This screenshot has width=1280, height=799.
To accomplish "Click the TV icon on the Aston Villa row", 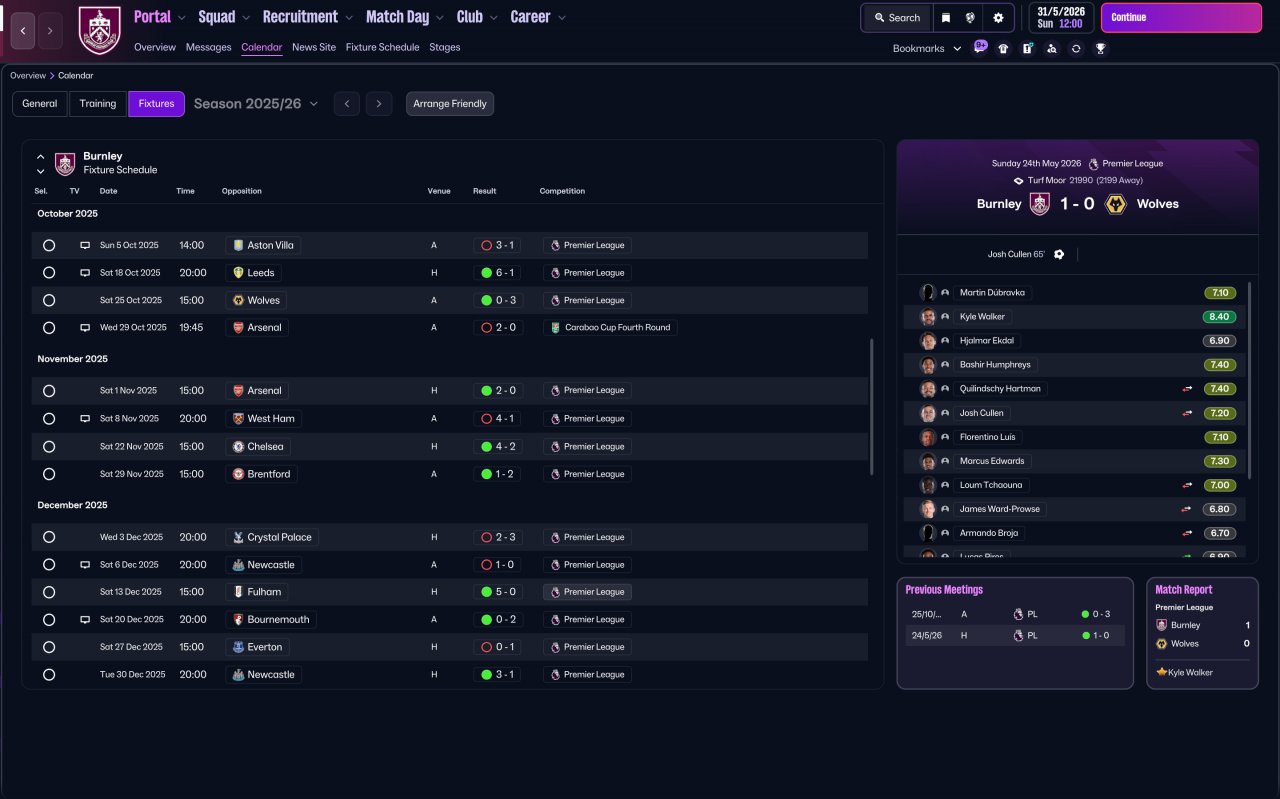I will coord(85,245).
